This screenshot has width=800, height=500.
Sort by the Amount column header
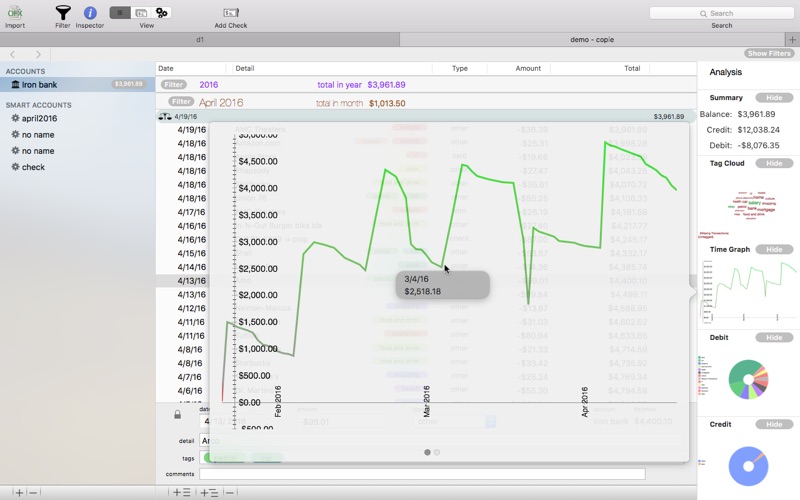point(528,68)
